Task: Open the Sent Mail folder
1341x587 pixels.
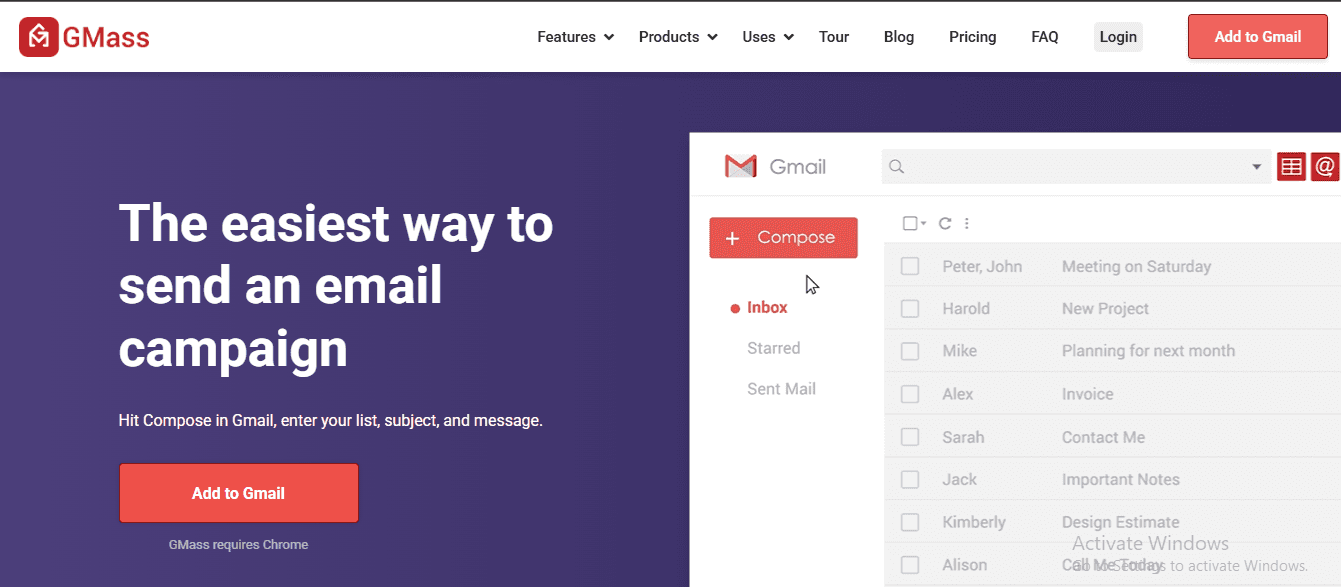Action: coord(782,389)
